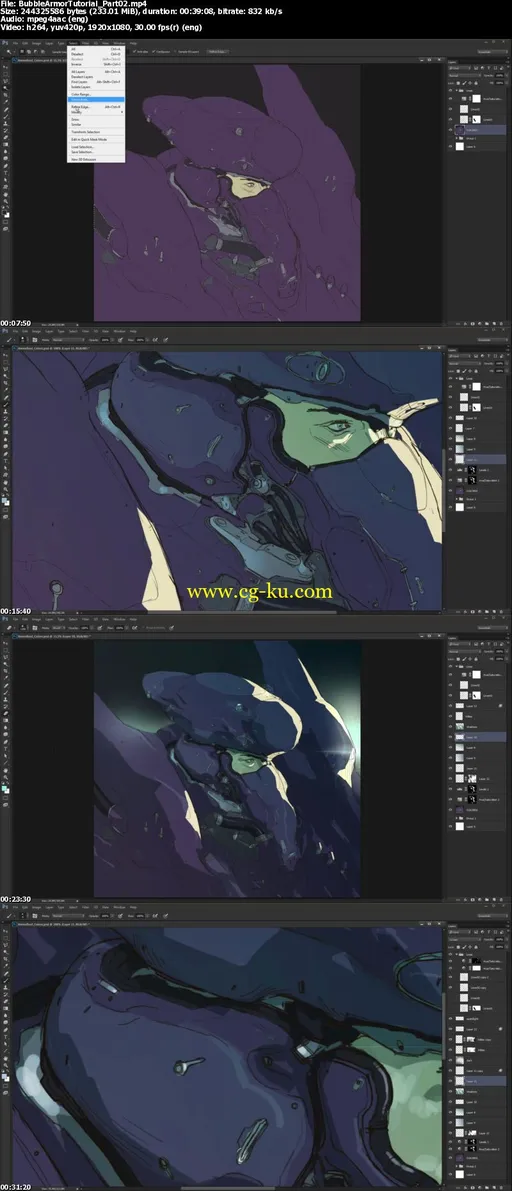
Task: Hide Layer 10 in the 00:15:40 frame
Action: [x=450, y=418]
